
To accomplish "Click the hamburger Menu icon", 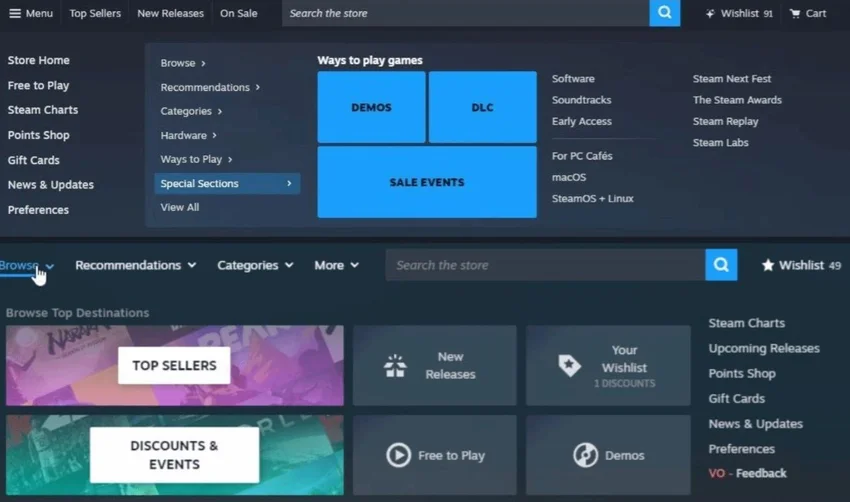I will [x=15, y=13].
